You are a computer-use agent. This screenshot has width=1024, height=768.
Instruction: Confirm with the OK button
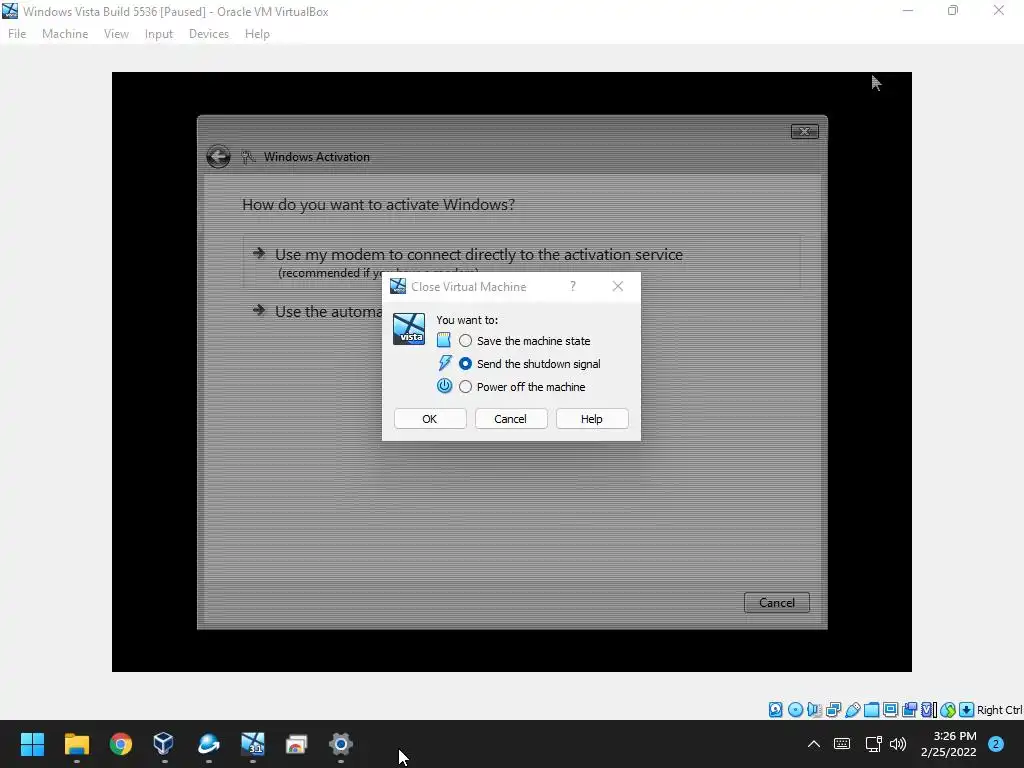coord(430,419)
